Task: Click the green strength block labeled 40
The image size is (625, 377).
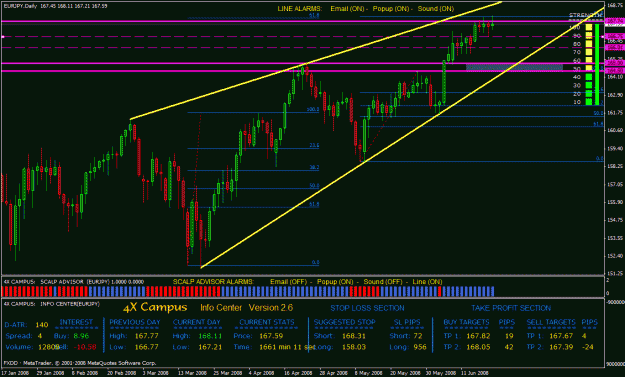Action: (588, 77)
